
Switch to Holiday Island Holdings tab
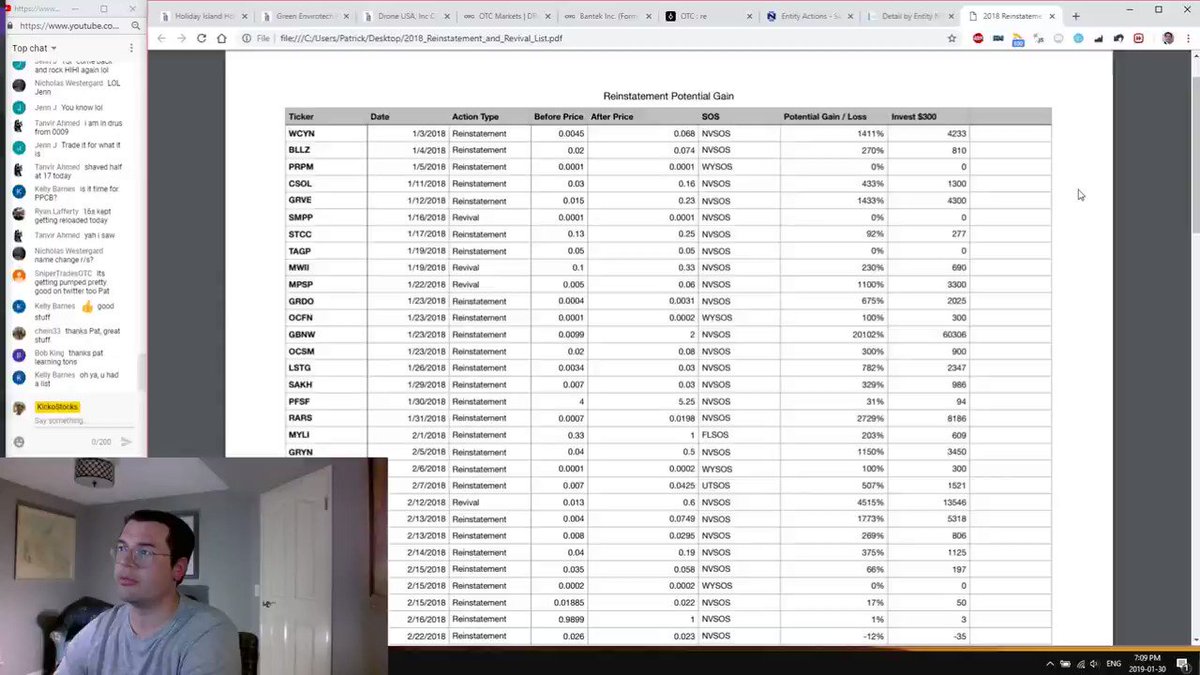[202, 16]
